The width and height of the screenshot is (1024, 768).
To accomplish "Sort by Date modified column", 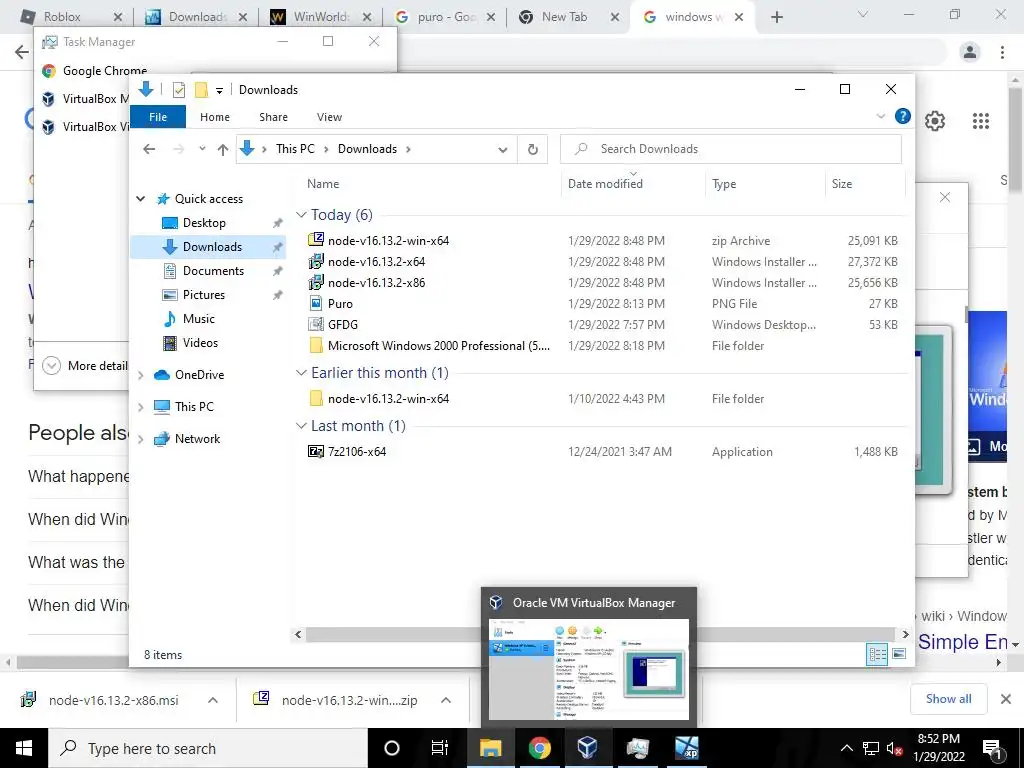I will [x=605, y=184].
